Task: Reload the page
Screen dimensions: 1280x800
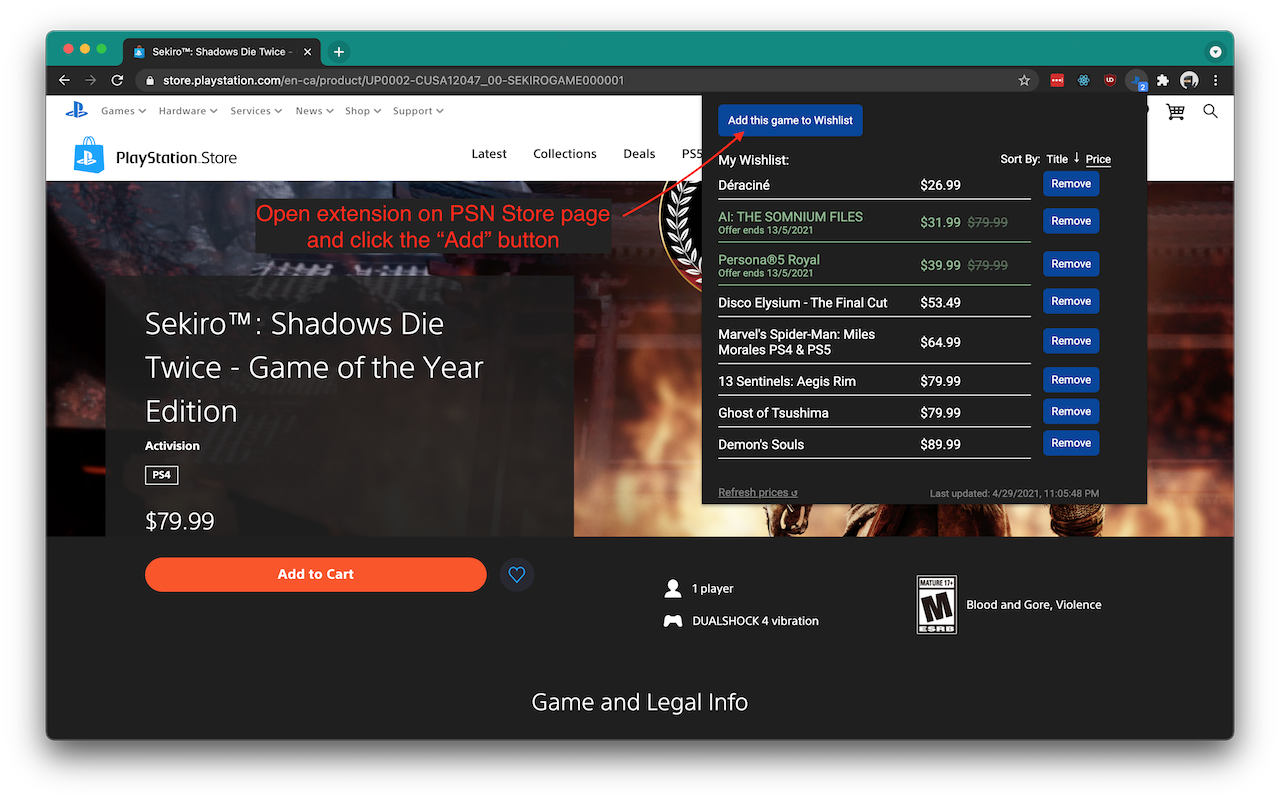Action: click(118, 80)
